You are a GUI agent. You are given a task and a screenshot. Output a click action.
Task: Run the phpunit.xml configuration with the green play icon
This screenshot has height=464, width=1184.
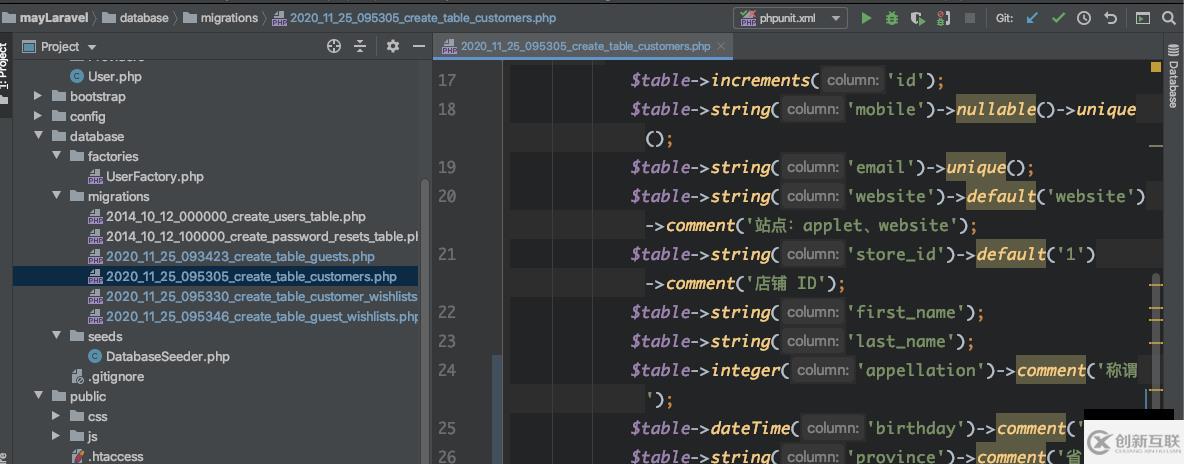tap(866, 18)
